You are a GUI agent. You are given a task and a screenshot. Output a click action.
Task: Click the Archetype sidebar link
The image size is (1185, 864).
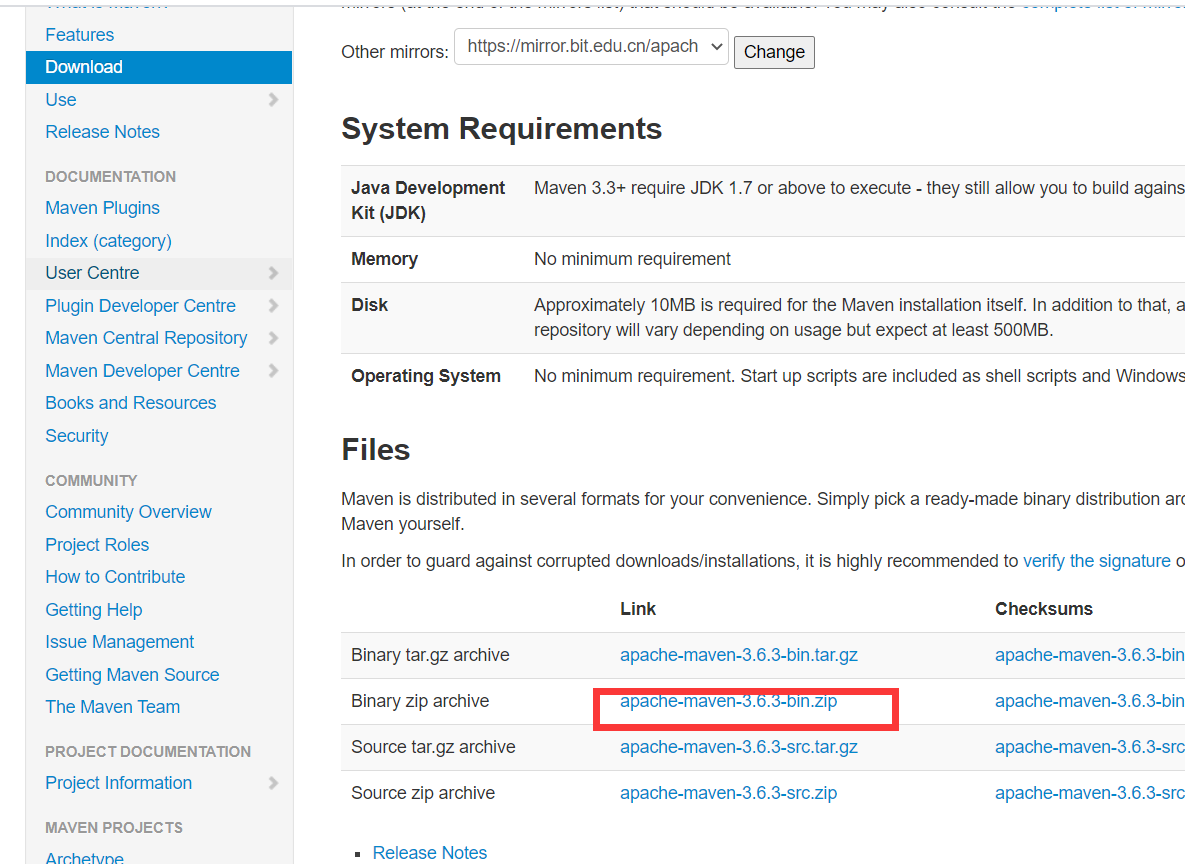coord(84,858)
